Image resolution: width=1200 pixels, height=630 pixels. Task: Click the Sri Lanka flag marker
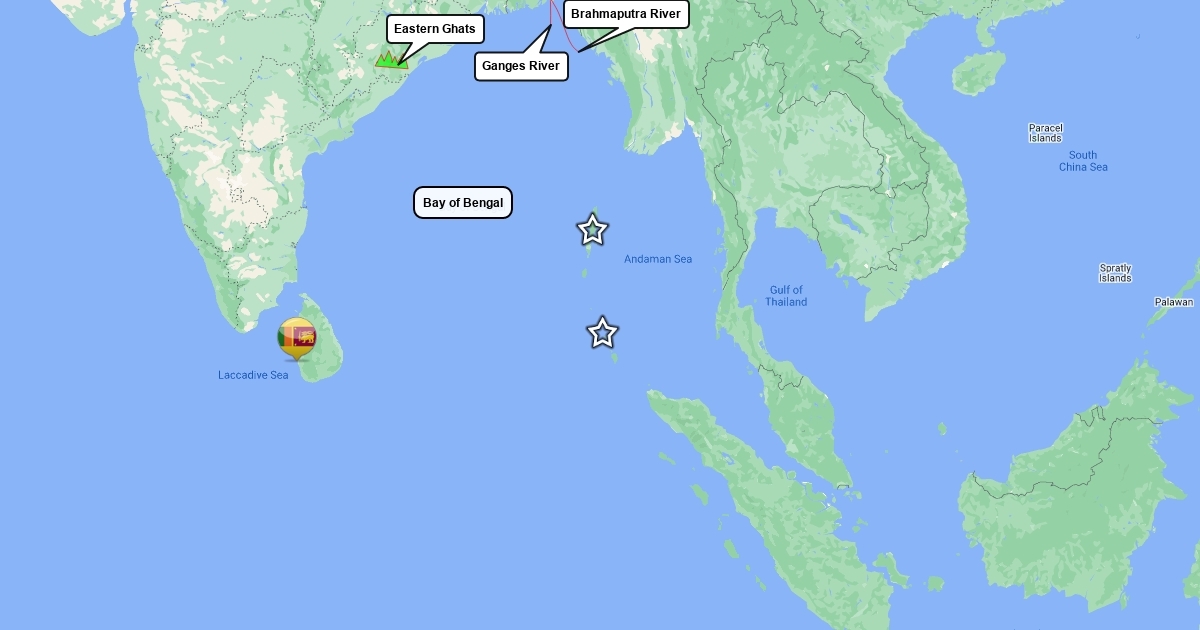tap(297, 338)
